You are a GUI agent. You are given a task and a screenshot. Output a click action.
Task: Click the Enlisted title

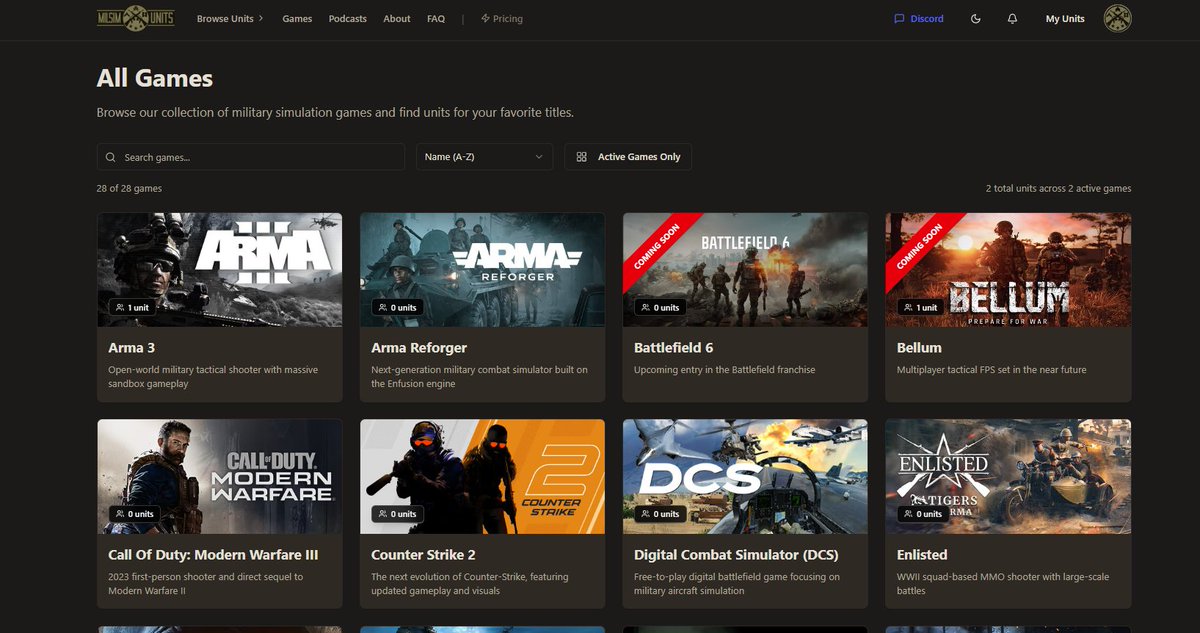[x=922, y=555]
